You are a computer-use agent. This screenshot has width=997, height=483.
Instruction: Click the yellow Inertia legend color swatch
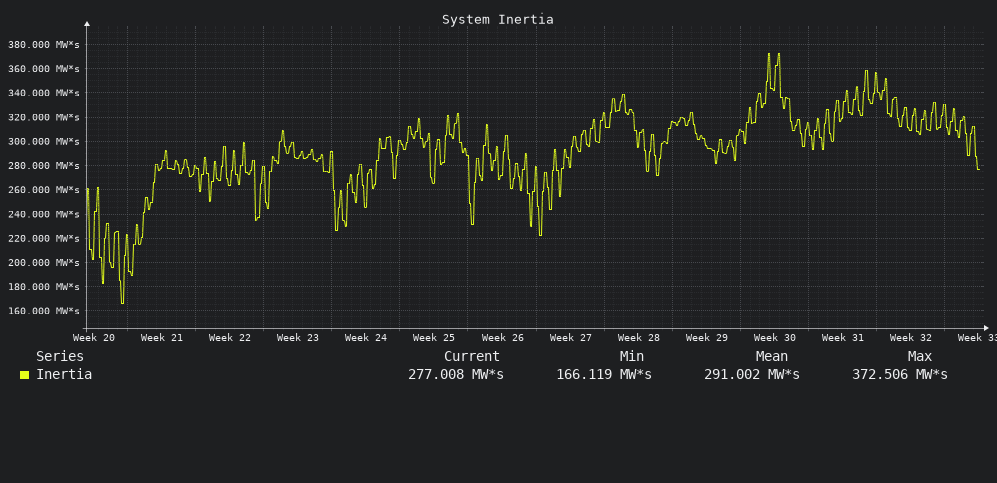(x=24, y=375)
